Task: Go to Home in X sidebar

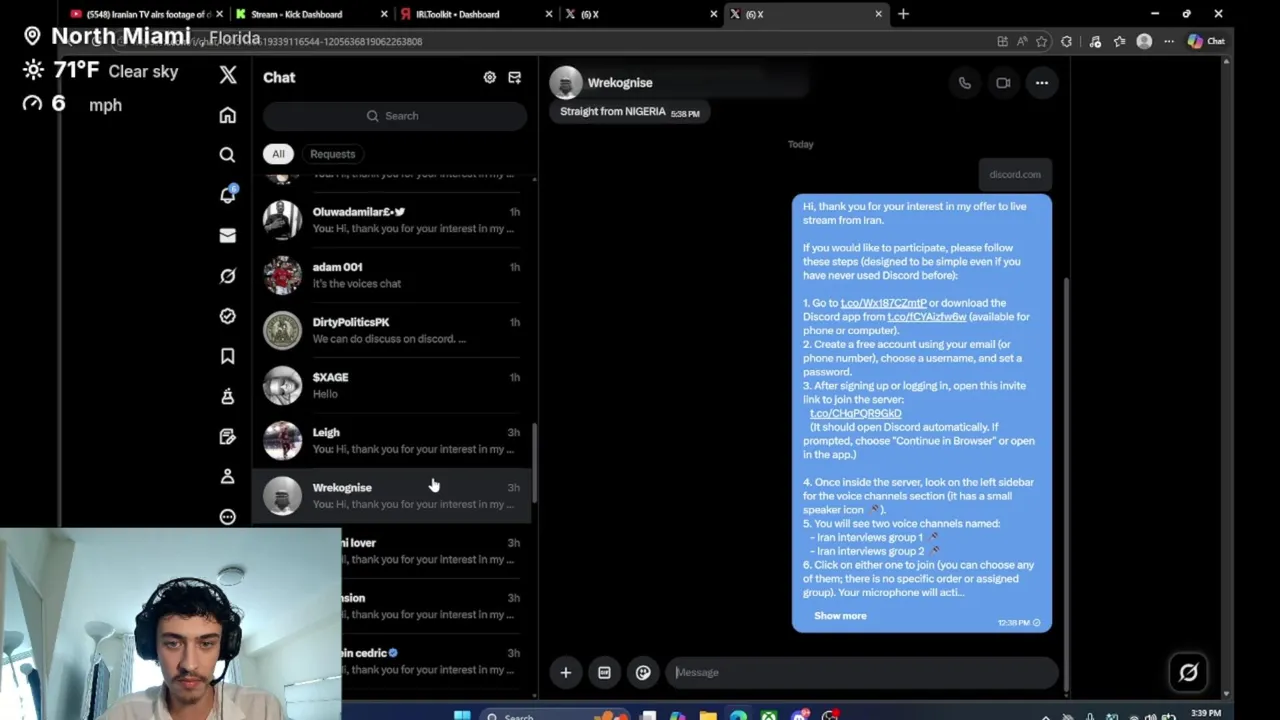Action: pos(228,115)
